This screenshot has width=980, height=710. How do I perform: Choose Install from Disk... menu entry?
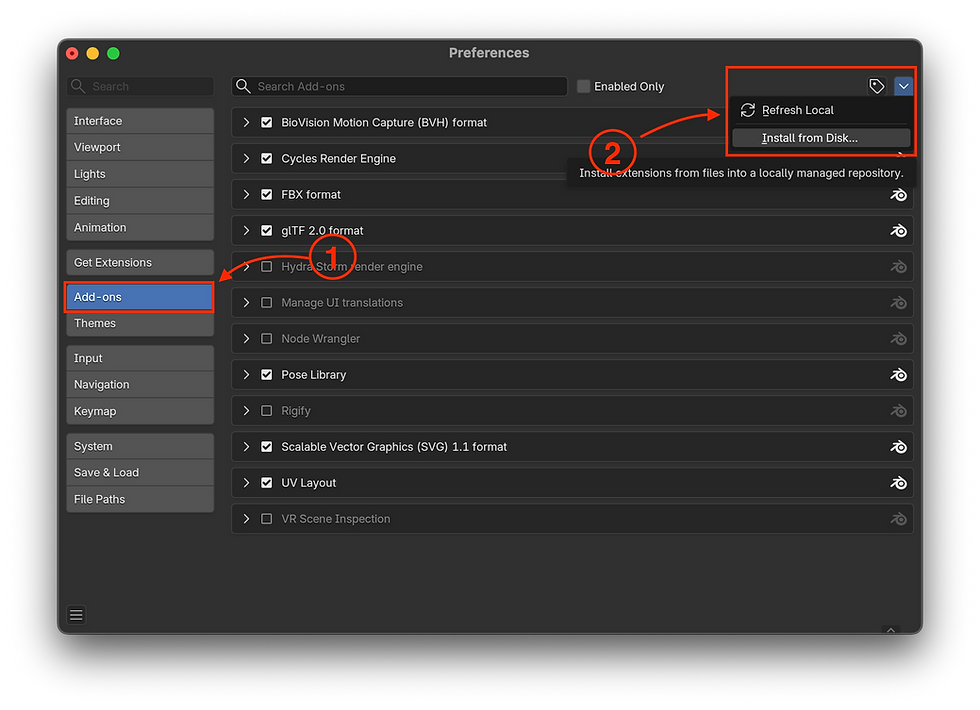click(x=821, y=138)
